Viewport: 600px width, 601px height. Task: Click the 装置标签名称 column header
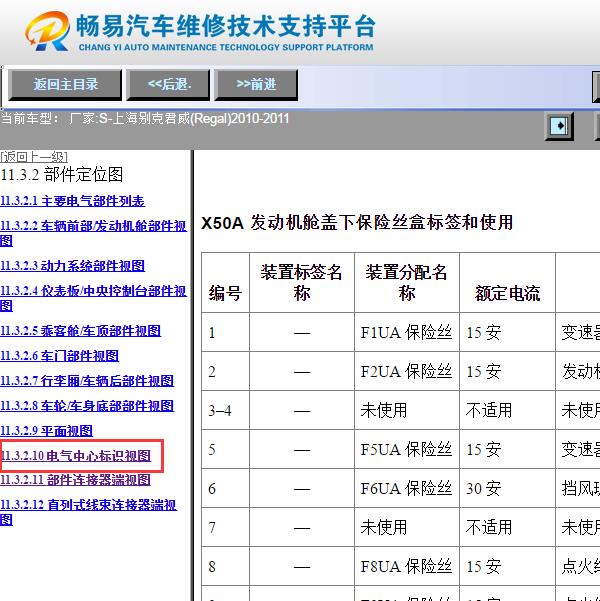tap(302, 283)
